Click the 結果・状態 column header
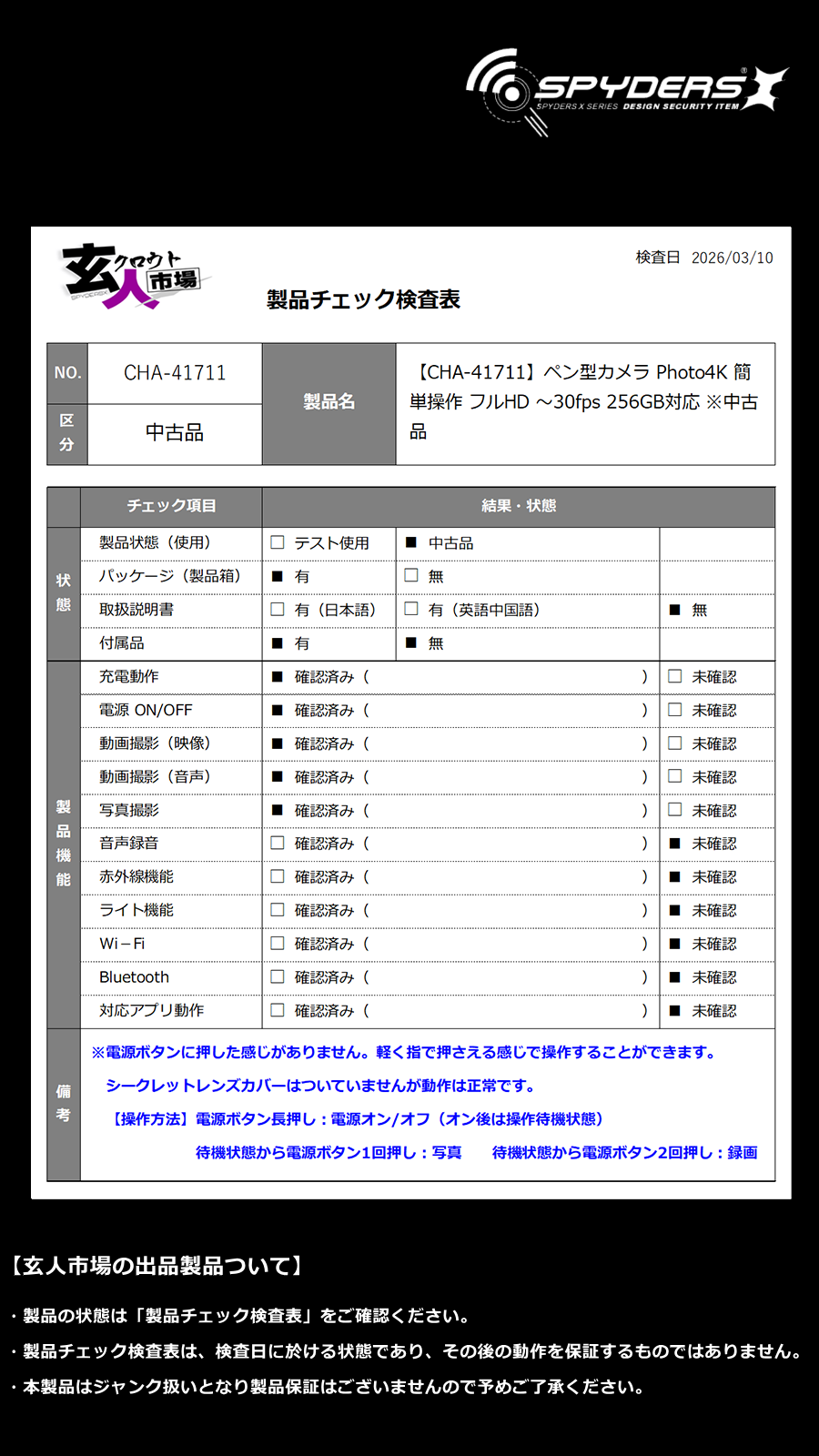819x1456 pixels. click(519, 506)
